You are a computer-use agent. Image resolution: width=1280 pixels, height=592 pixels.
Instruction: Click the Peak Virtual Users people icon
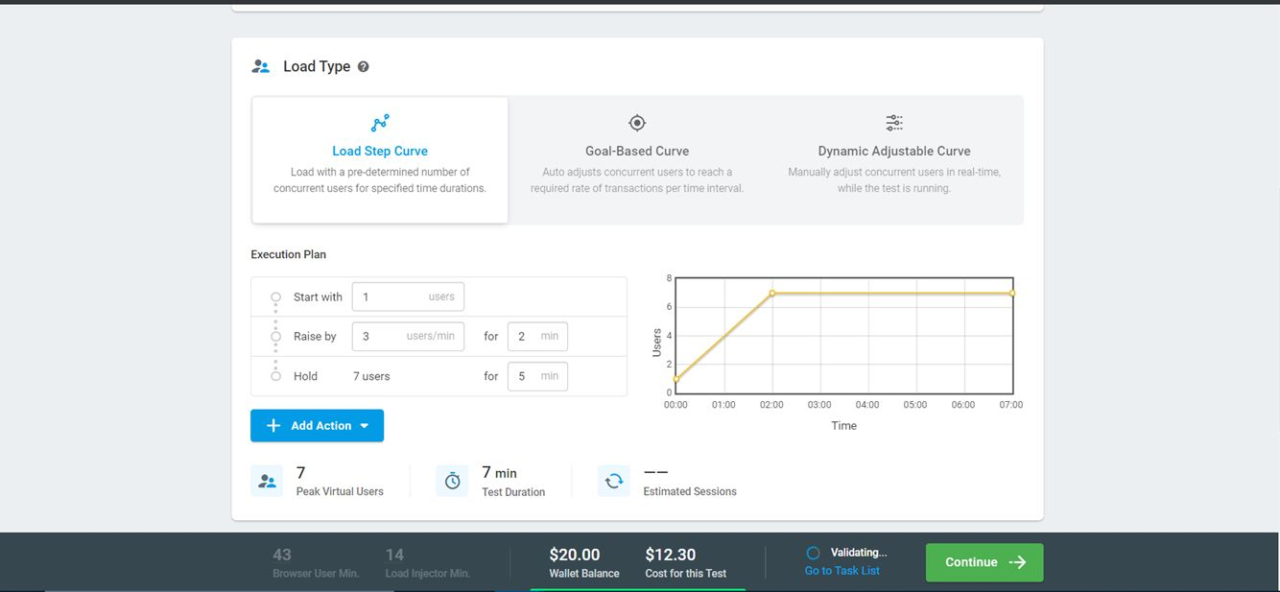point(267,481)
